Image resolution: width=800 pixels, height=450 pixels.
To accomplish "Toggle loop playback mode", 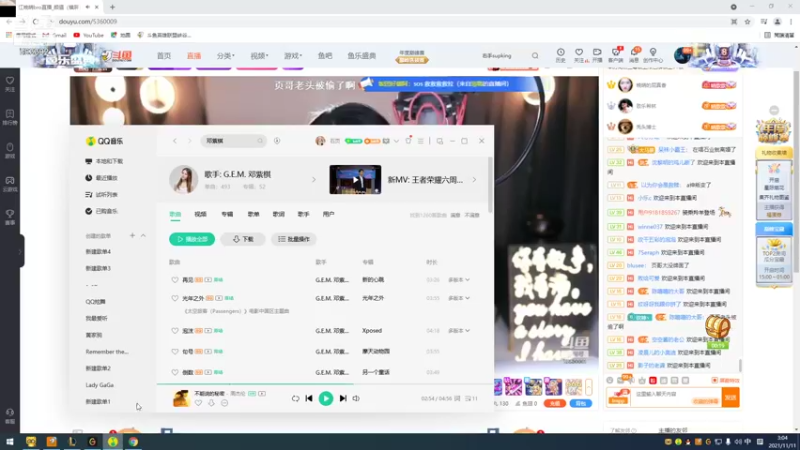I will 295,398.
